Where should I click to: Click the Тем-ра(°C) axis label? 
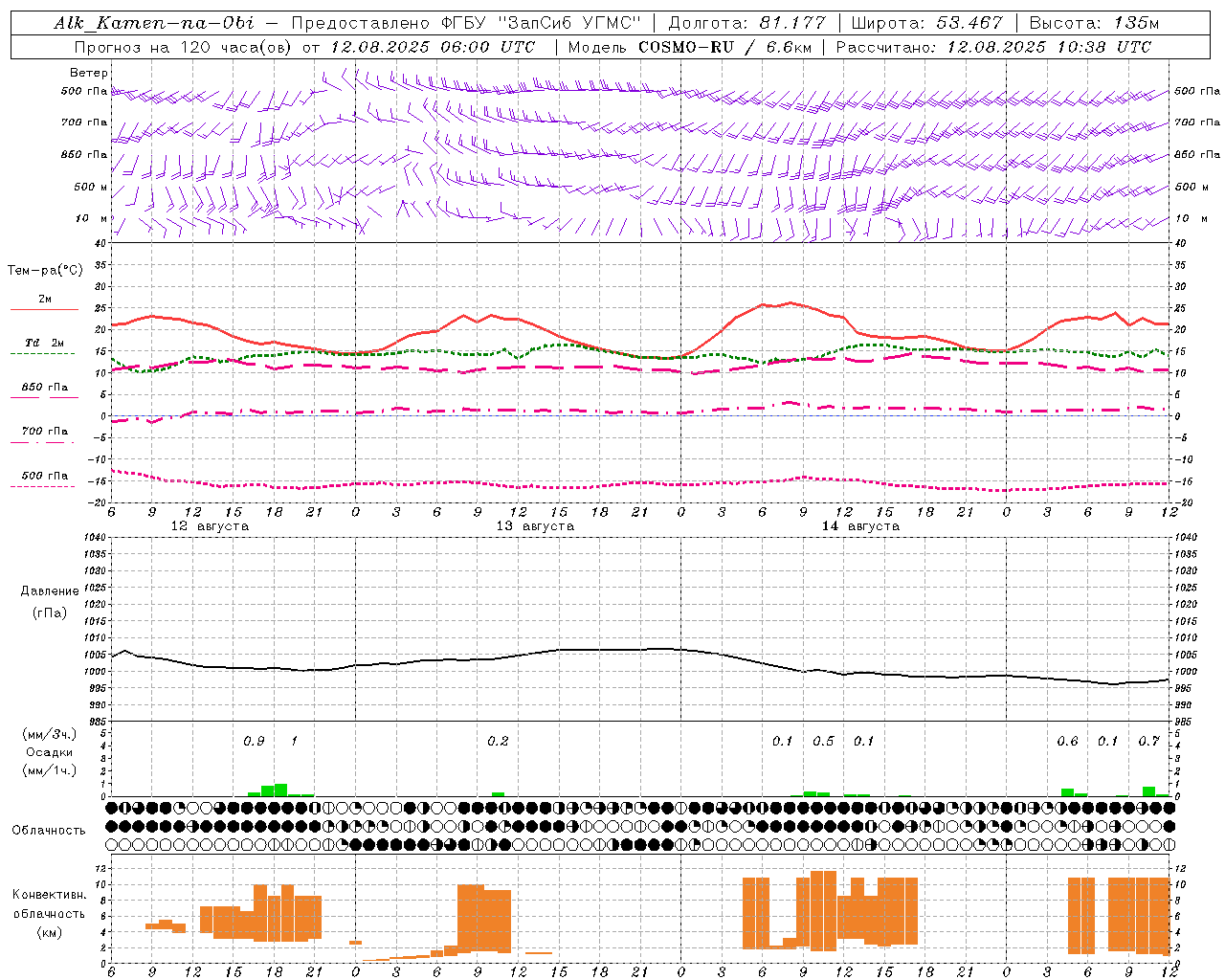(x=45, y=271)
